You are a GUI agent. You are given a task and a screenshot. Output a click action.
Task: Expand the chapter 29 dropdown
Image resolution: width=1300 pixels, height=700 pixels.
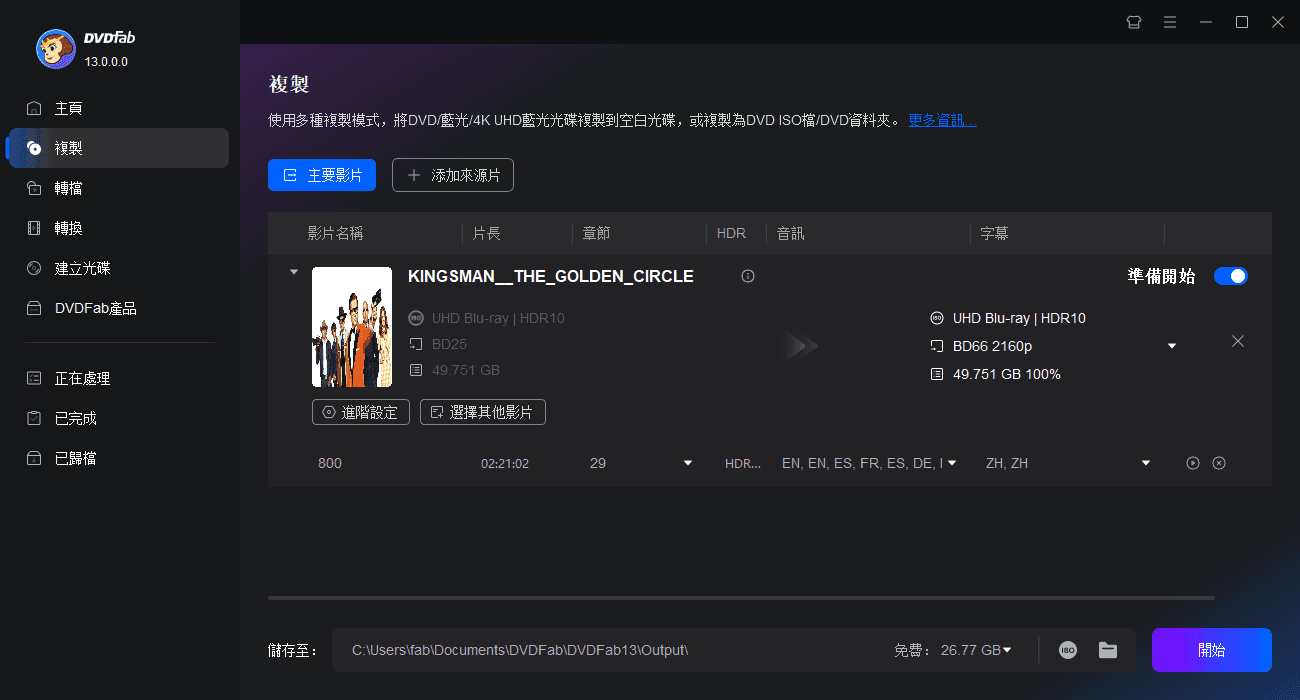coord(688,463)
